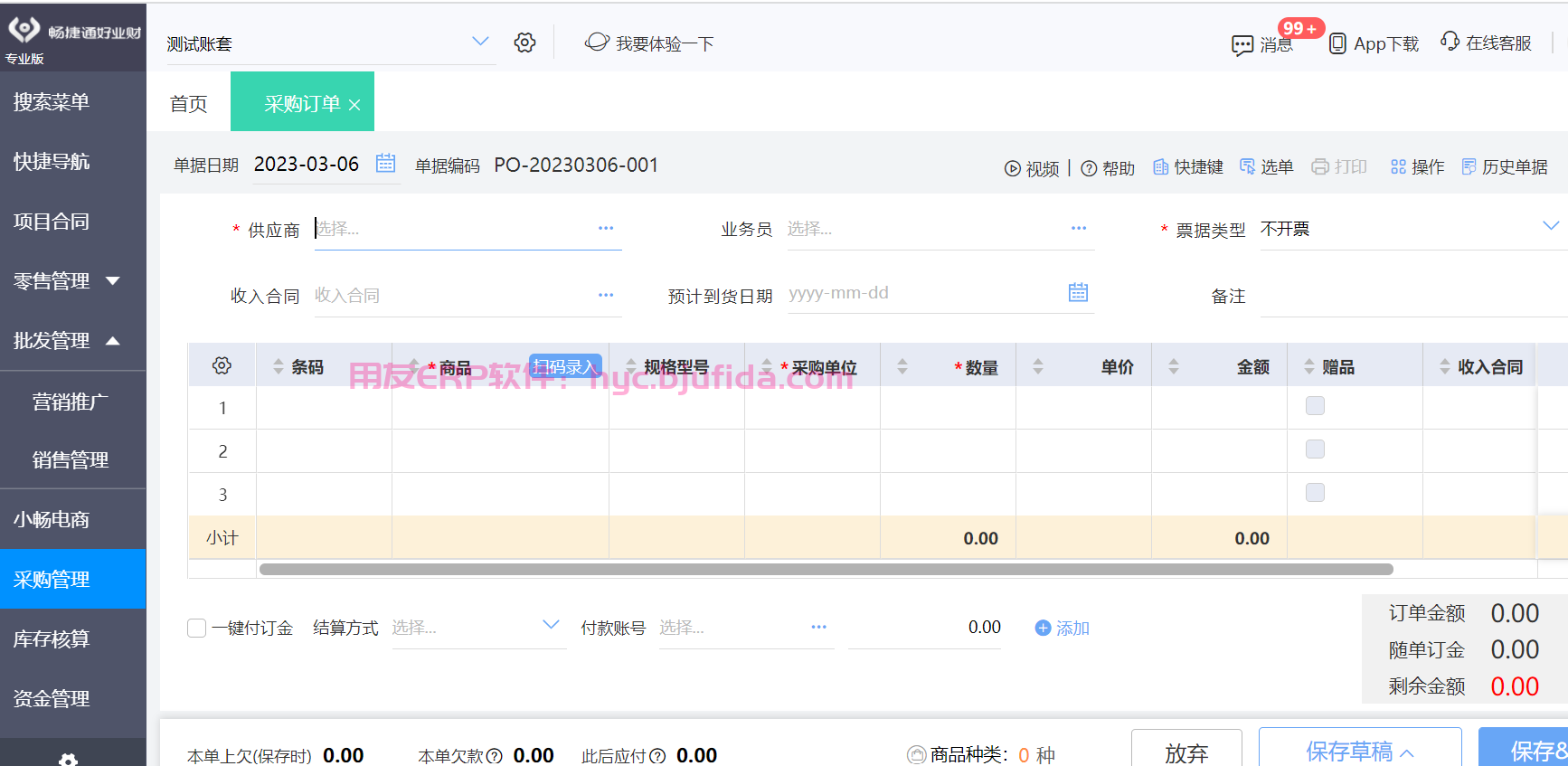Open the 票据类型 dropdown arrow

(x=1551, y=226)
